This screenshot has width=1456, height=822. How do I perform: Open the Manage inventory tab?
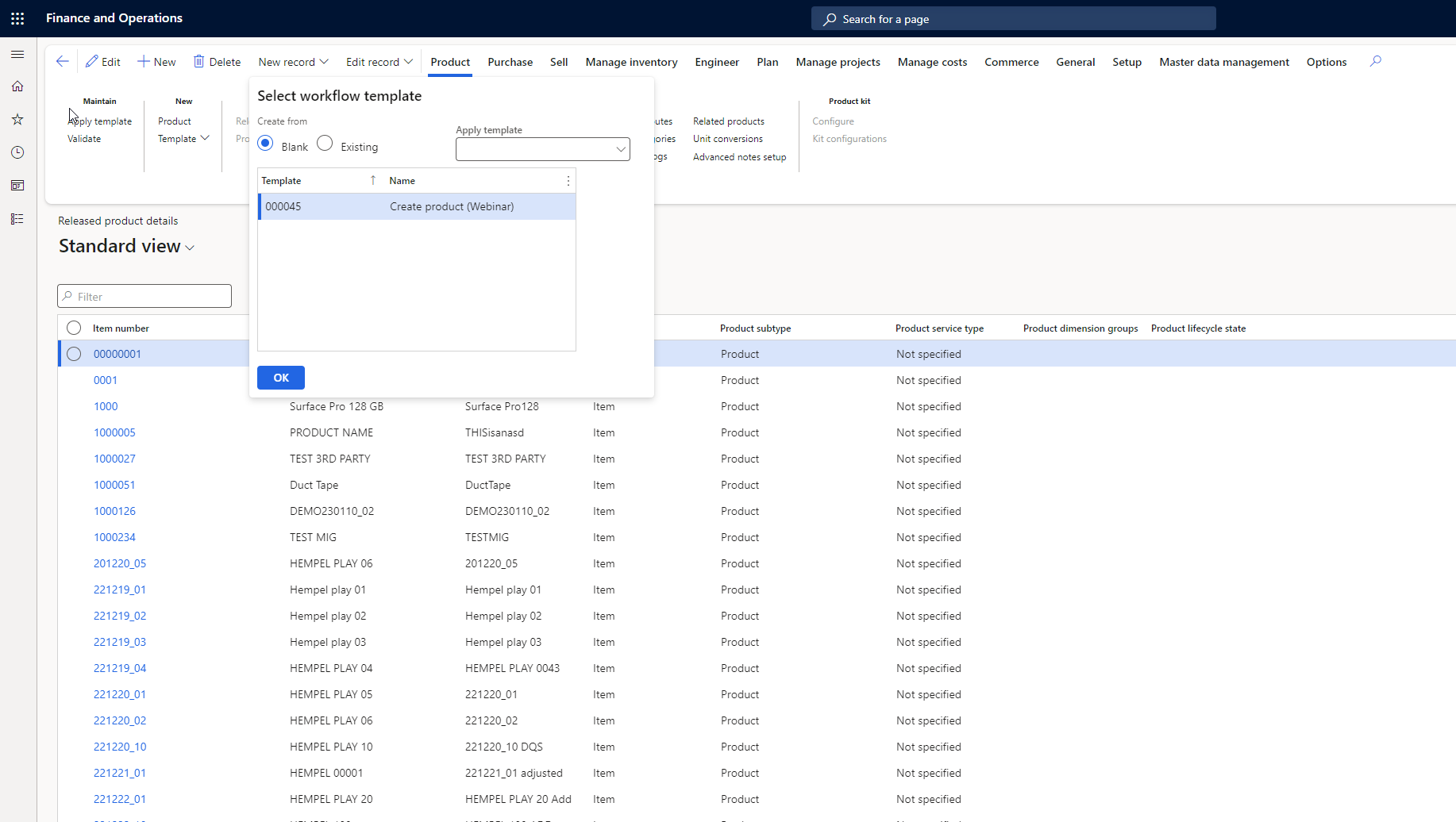tap(632, 62)
